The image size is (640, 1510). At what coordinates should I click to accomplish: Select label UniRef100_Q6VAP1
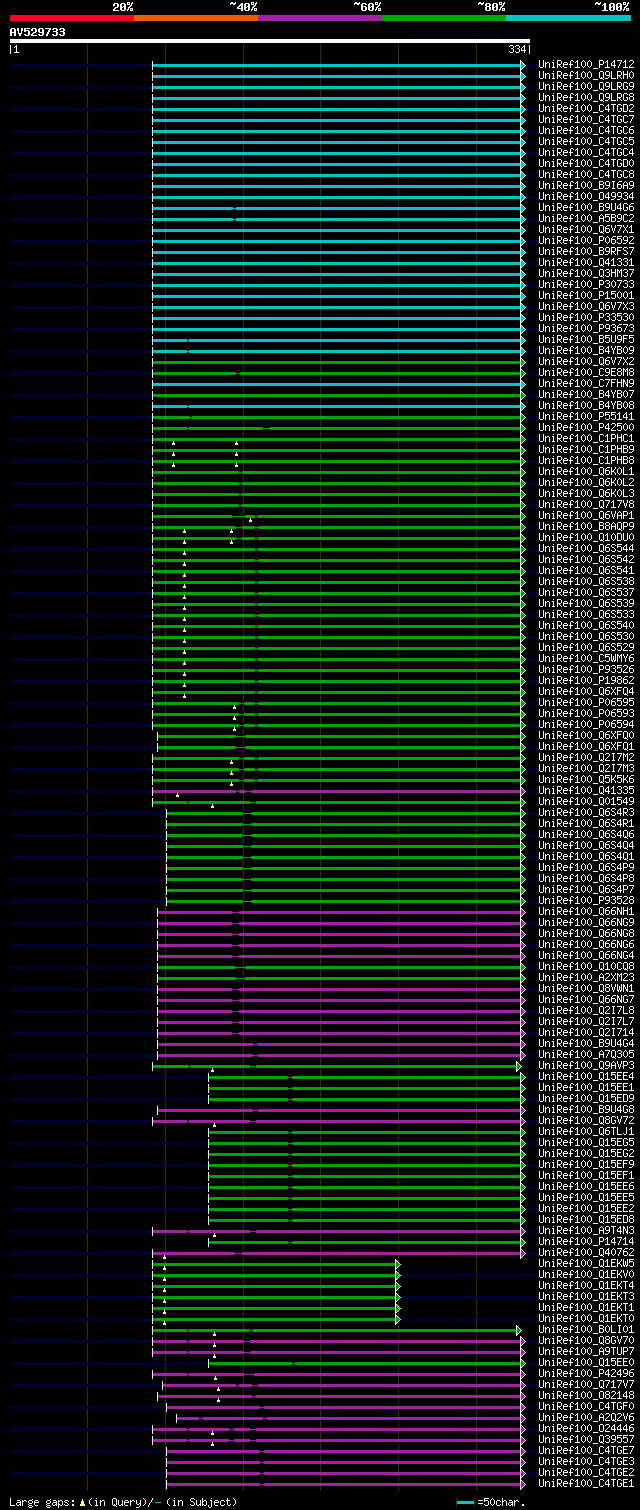[586, 515]
